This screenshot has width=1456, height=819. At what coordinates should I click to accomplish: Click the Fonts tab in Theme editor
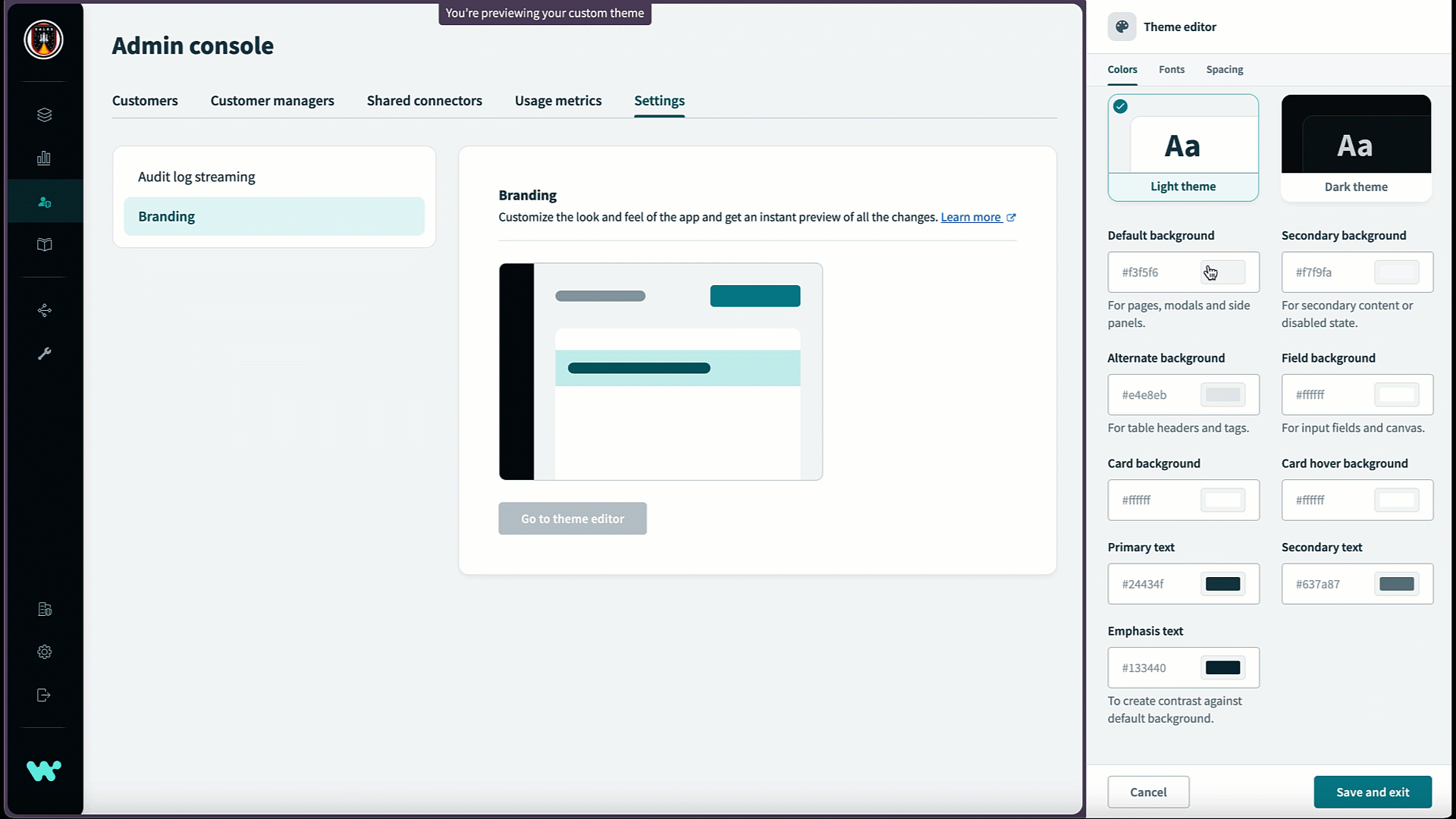click(1172, 69)
